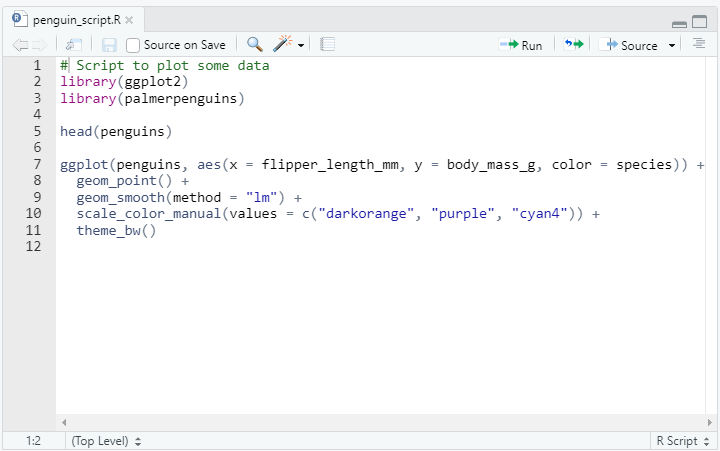
Task: Click the re-run previous code region icon
Action: click(573, 45)
